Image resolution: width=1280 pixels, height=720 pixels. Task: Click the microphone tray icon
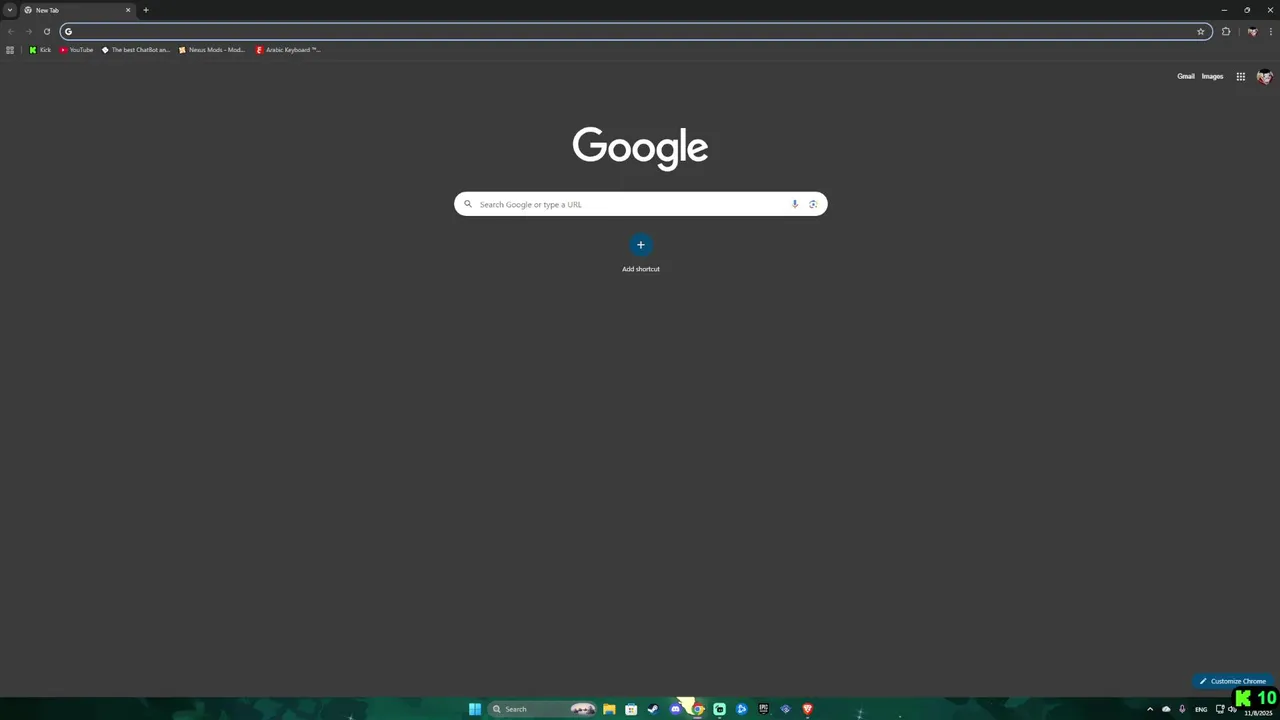click(x=1182, y=709)
